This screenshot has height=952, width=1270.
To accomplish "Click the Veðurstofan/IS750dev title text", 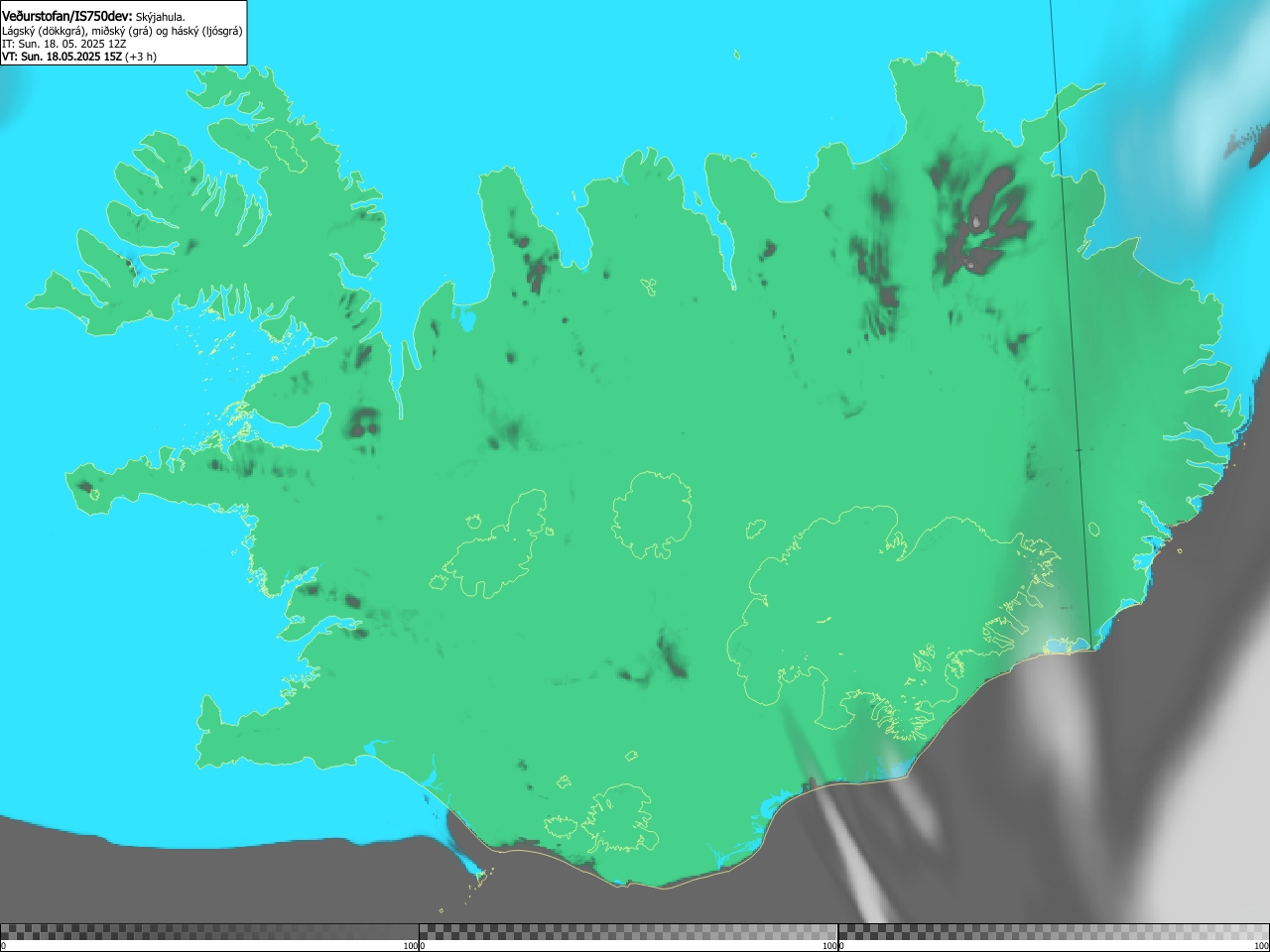I will [66, 16].
